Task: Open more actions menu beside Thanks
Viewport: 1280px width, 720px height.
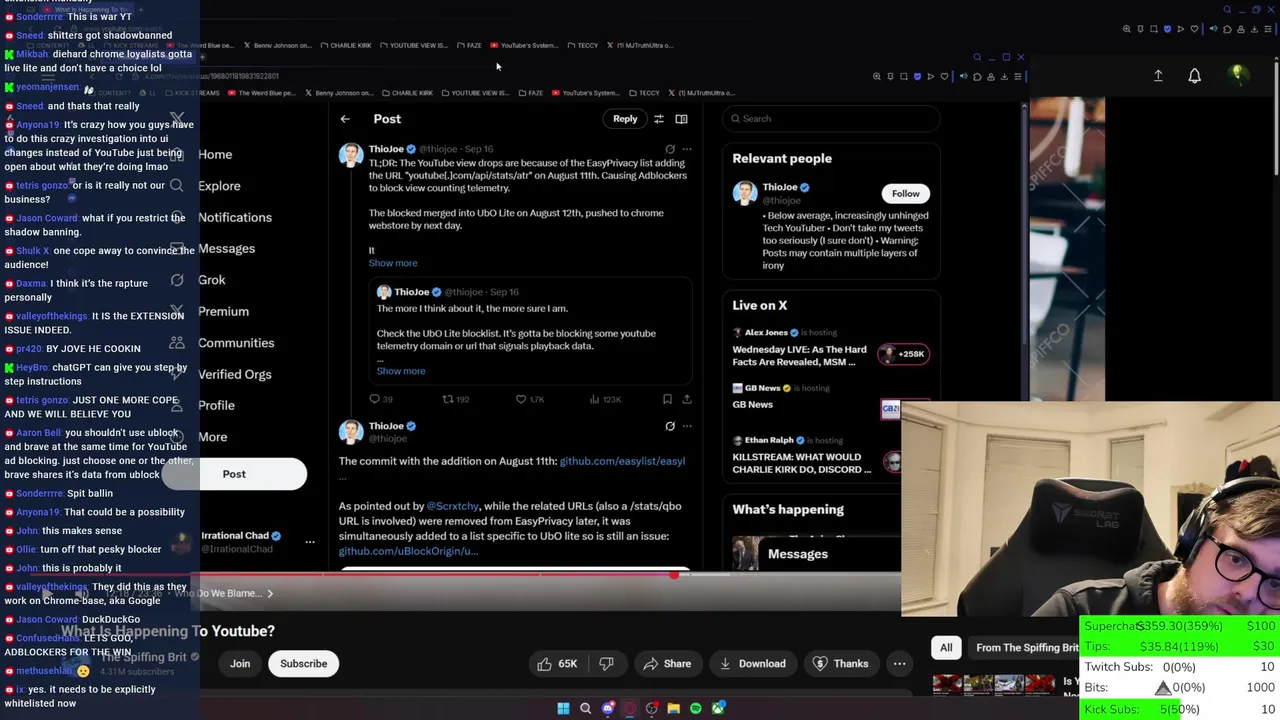Action: pos(899,664)
